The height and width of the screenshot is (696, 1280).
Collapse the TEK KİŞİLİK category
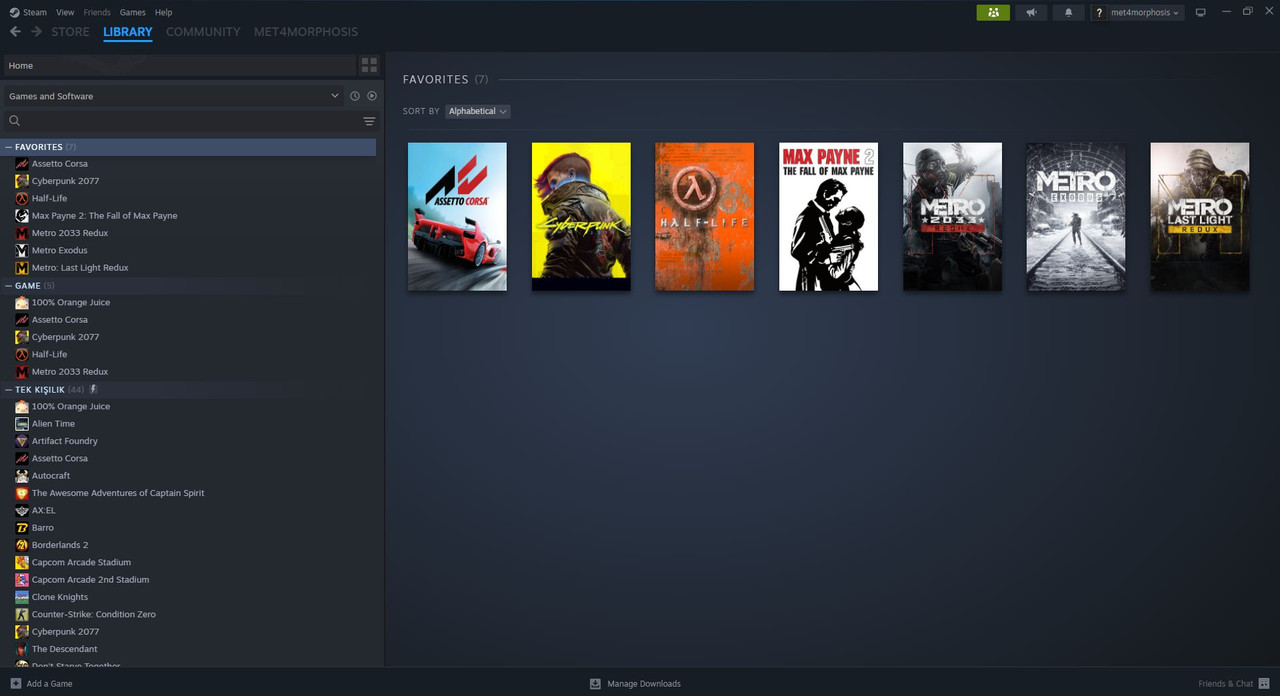tap(9, 390)
